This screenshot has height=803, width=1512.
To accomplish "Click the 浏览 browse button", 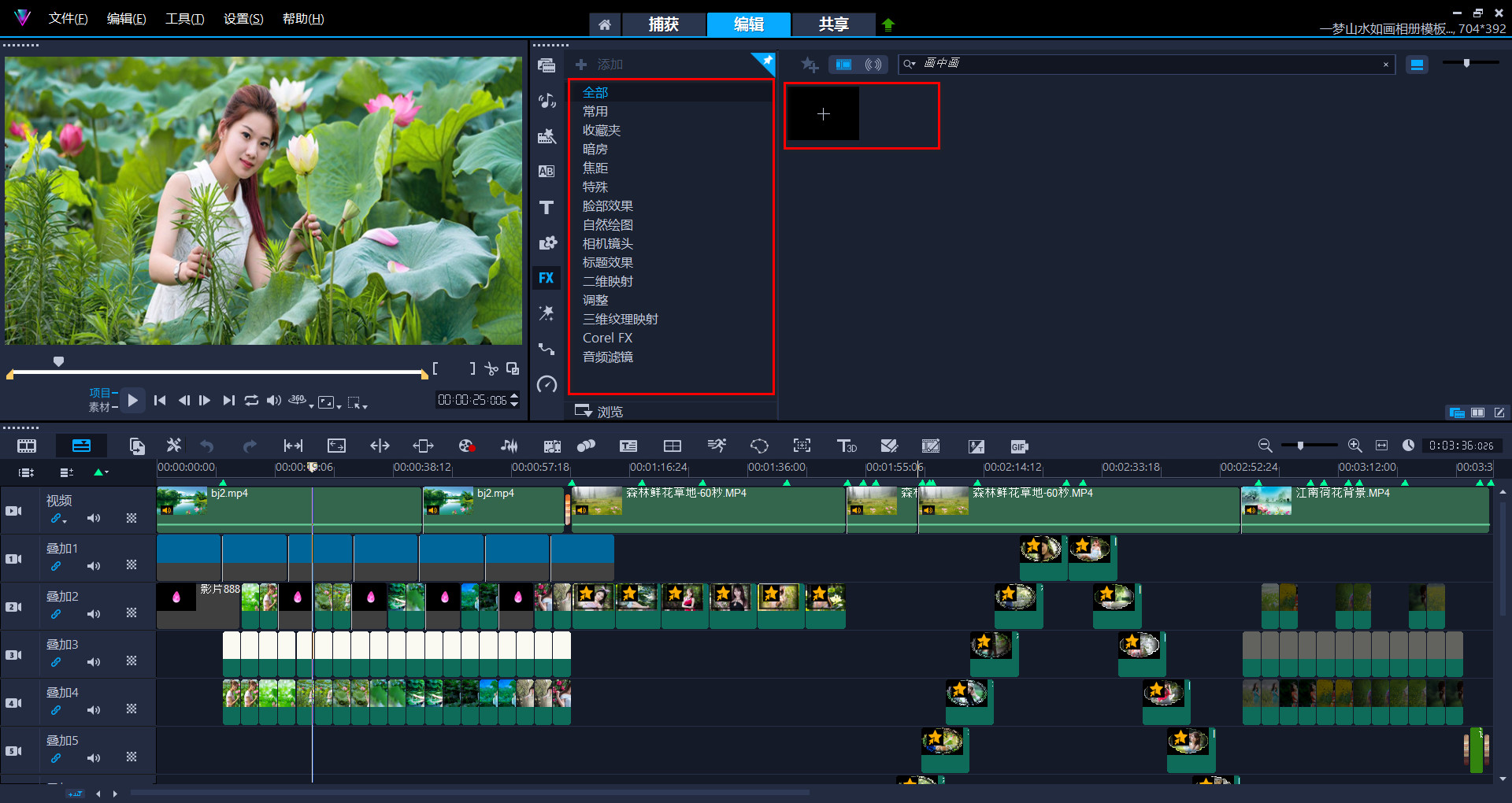I will [599, 411].
